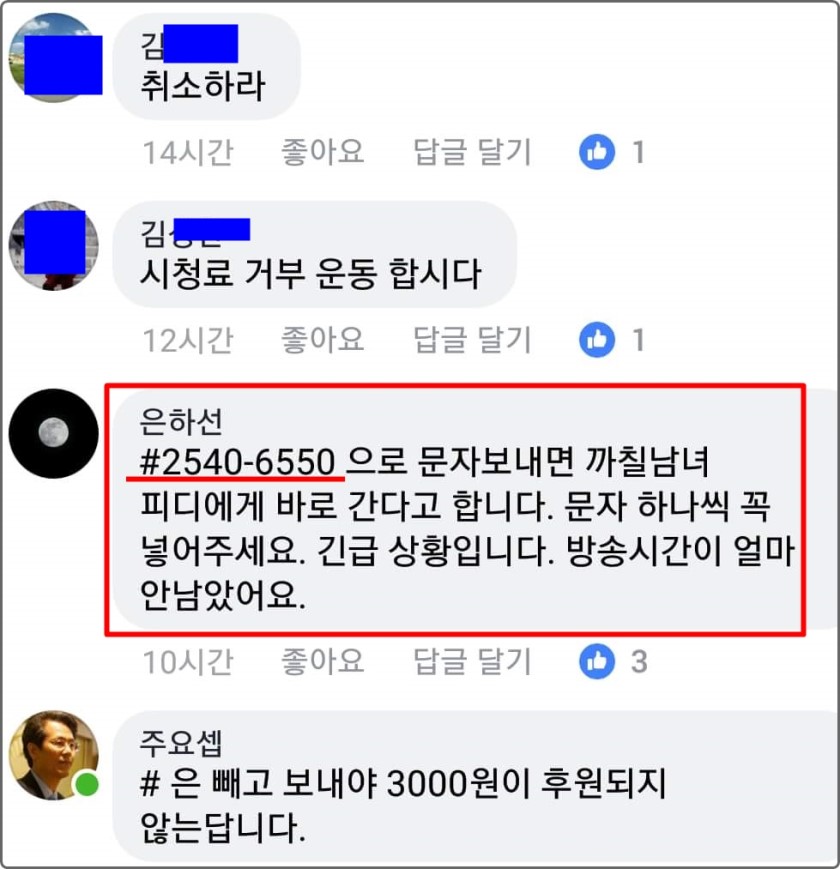The height and width of the screenshot is (869, 840).
Task: Click the green online status dot on 주요셉's avatar
Action: [86, 784]
